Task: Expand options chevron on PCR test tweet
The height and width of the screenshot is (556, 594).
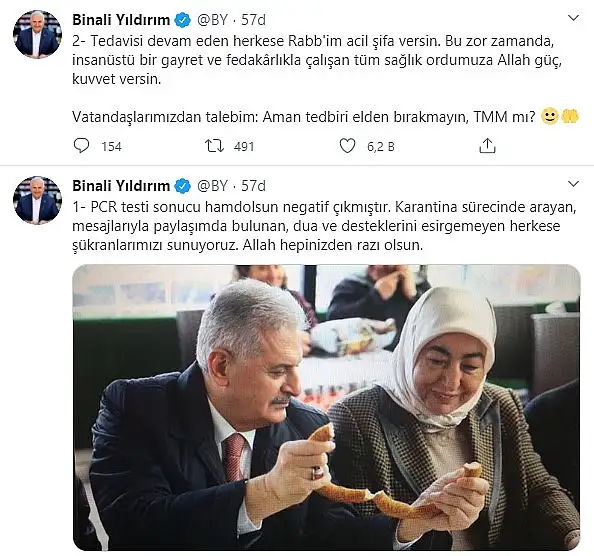Action: click(x=574, y=184)
